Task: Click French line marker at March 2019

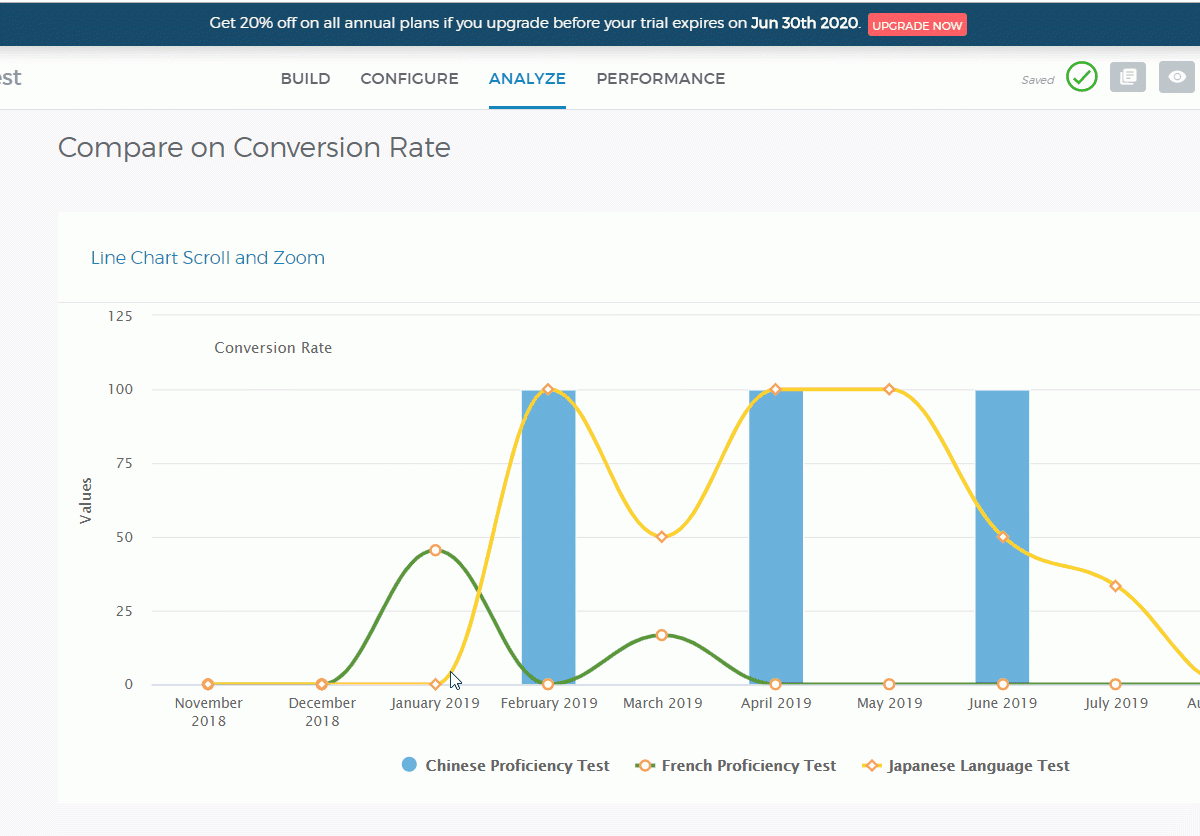Action: point(661,635)
